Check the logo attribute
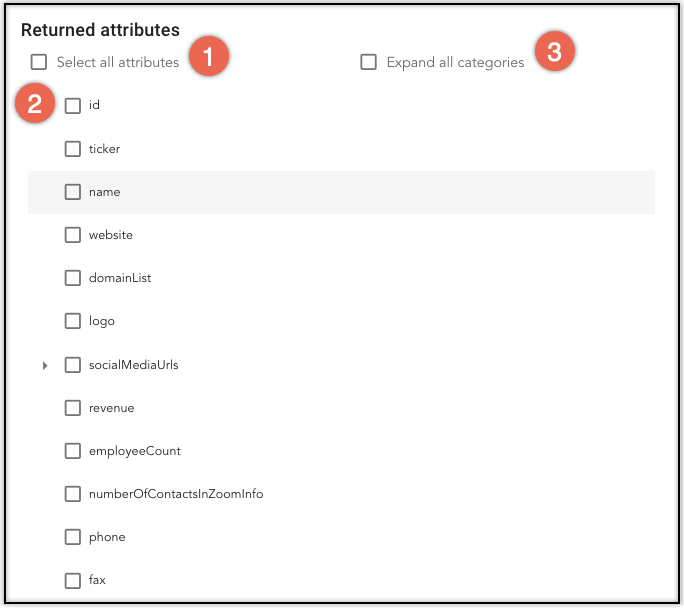684x608 pixels. point(73,321)
